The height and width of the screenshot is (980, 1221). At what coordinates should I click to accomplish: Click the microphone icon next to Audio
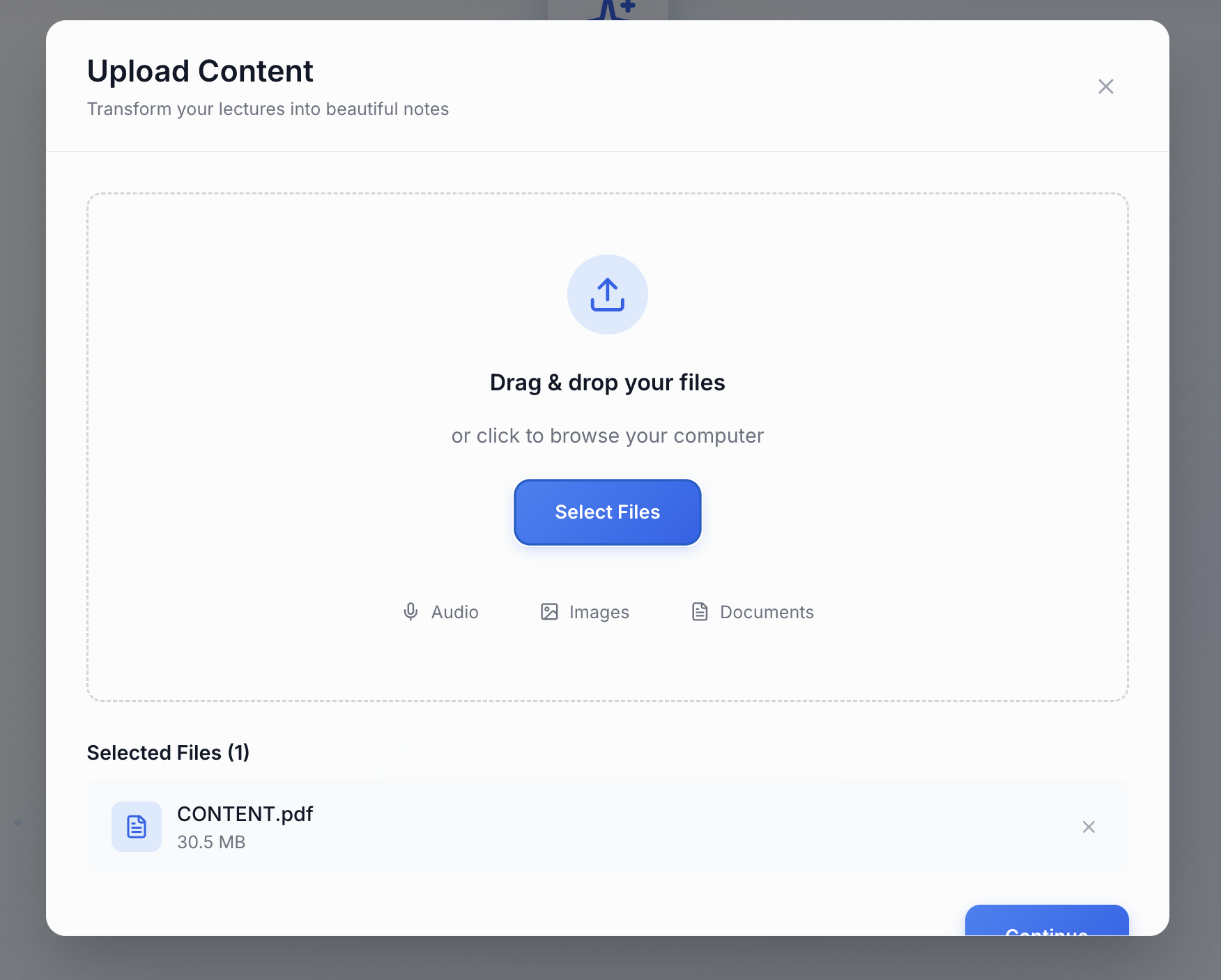click(410, 612)
